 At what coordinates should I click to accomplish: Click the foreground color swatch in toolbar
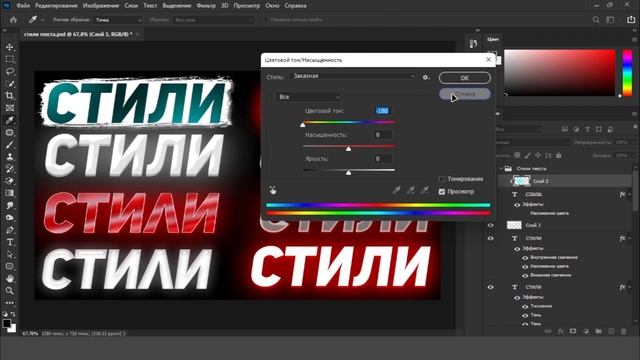(7, 323)
